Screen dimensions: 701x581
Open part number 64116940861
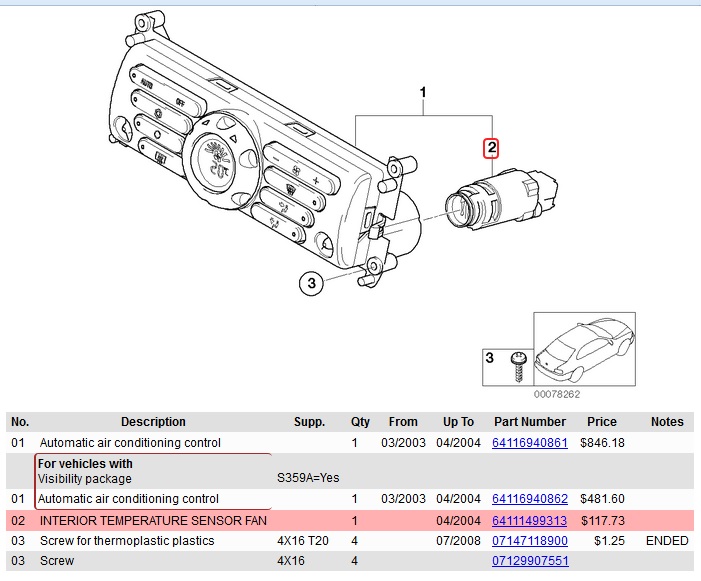pos(530,442)
